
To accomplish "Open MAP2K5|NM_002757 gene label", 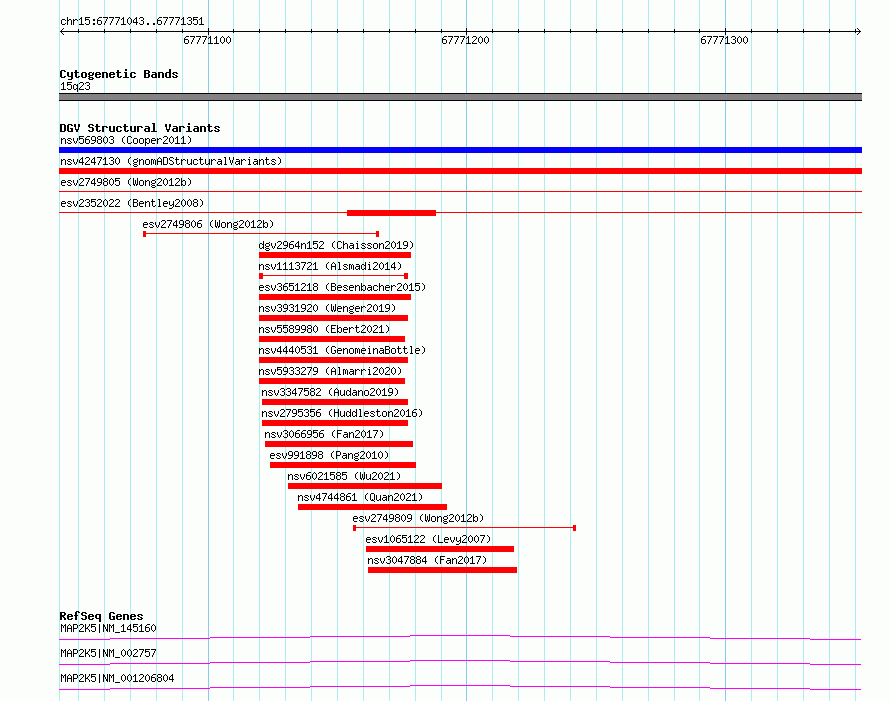I will [108, 653].
